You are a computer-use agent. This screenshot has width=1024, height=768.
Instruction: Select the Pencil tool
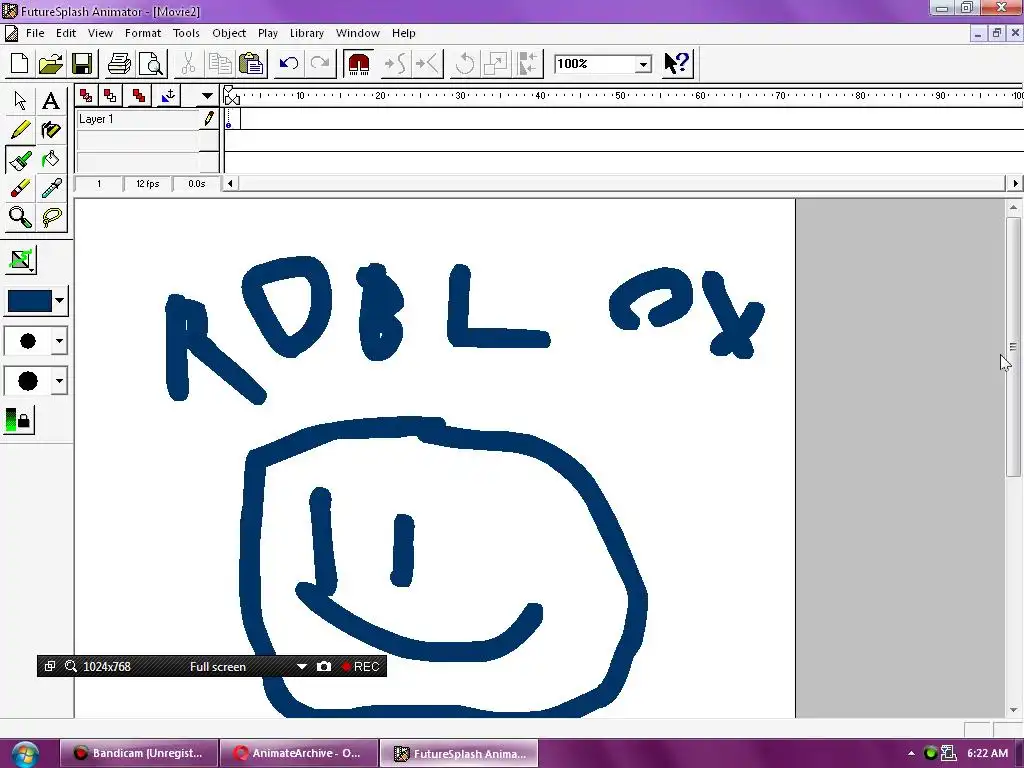coord(20,130)
